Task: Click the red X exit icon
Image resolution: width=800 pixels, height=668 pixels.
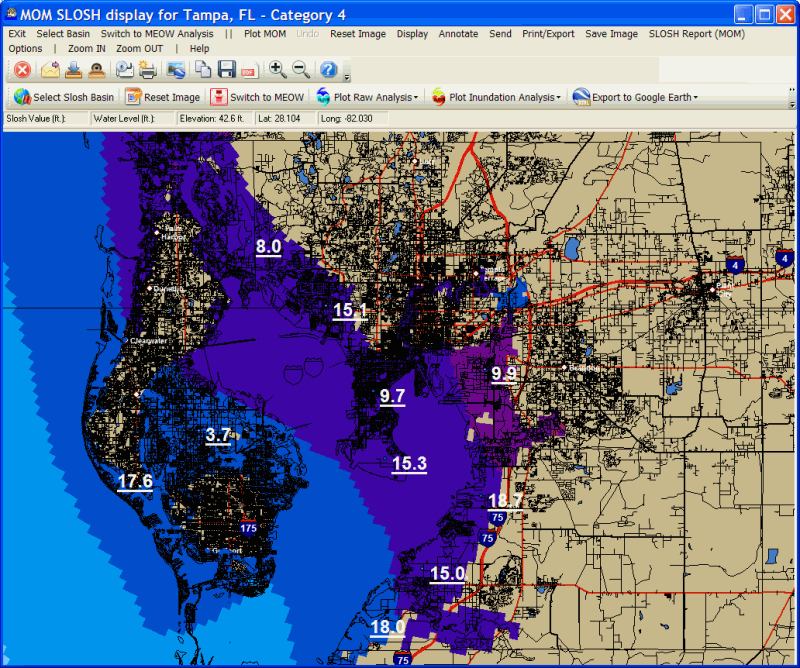Action: tap(22, 70)
